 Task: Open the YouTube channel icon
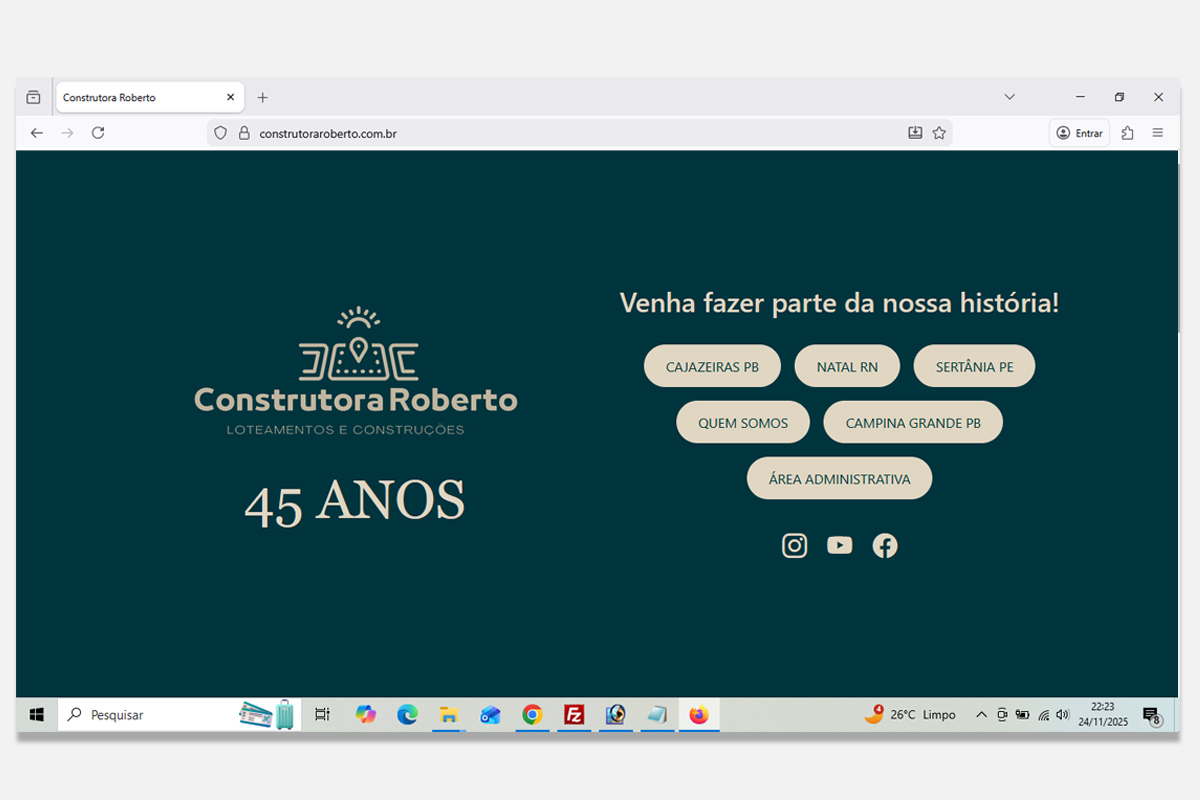[x=839, y=545]
